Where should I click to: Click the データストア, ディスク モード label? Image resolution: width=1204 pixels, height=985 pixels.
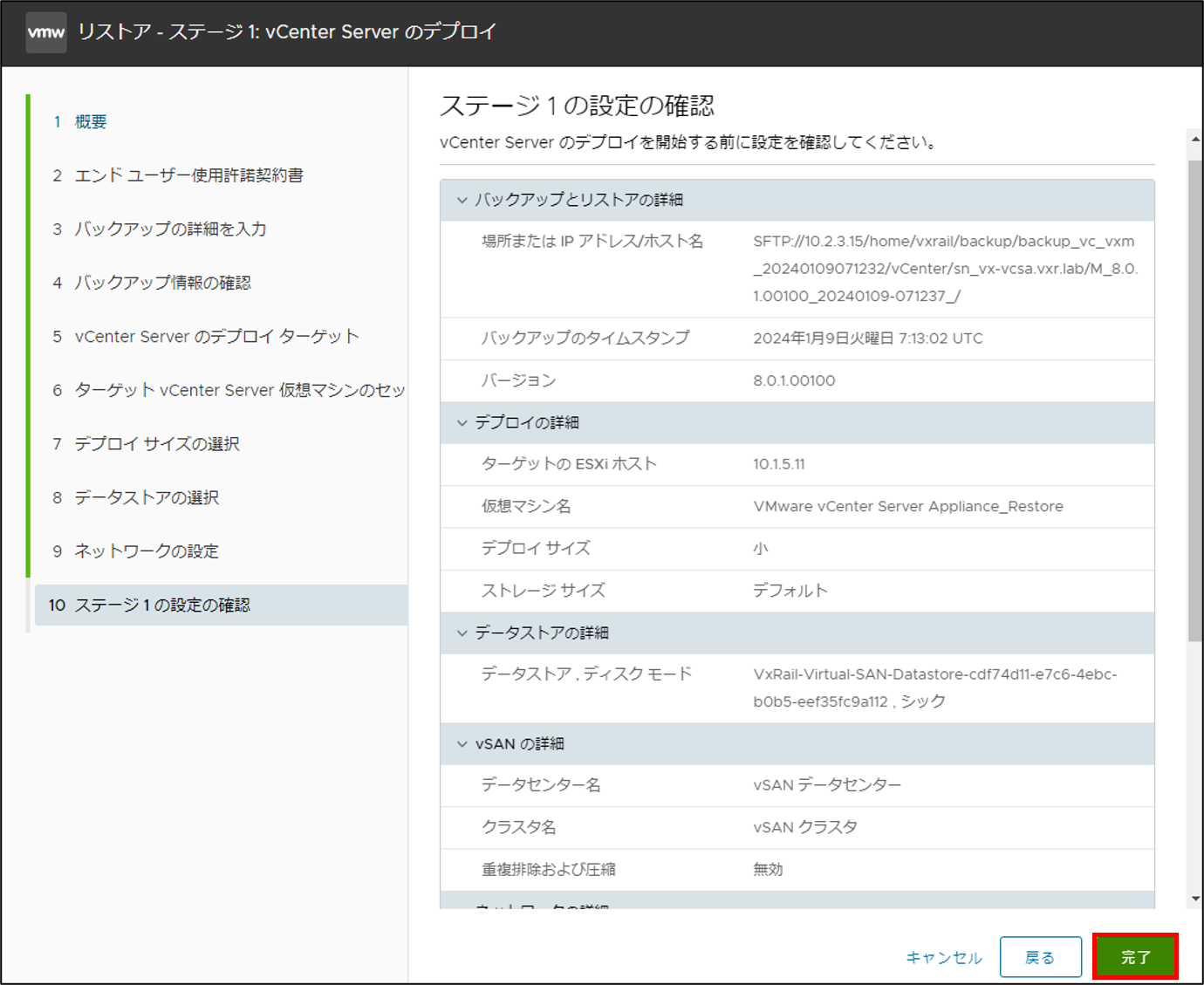point(586,674)
